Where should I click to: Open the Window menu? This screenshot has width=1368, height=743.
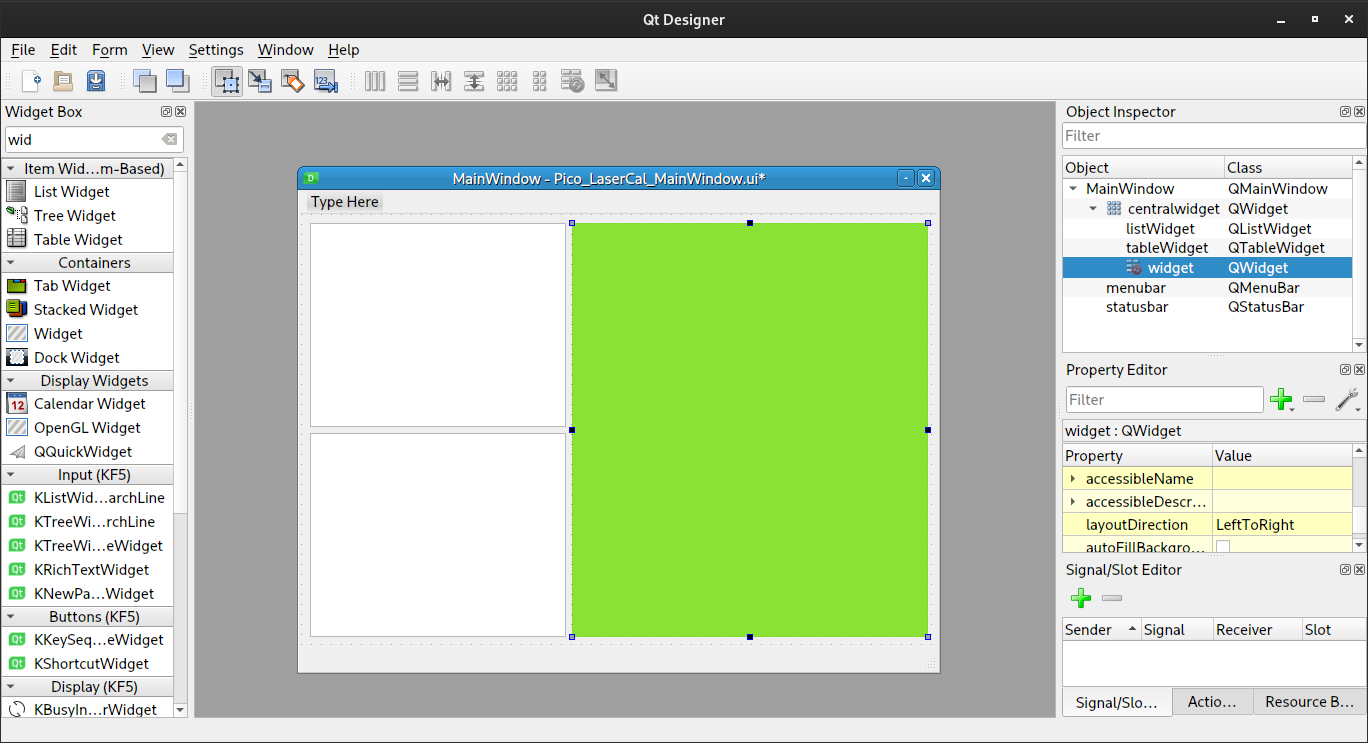[x=285, y=50]
